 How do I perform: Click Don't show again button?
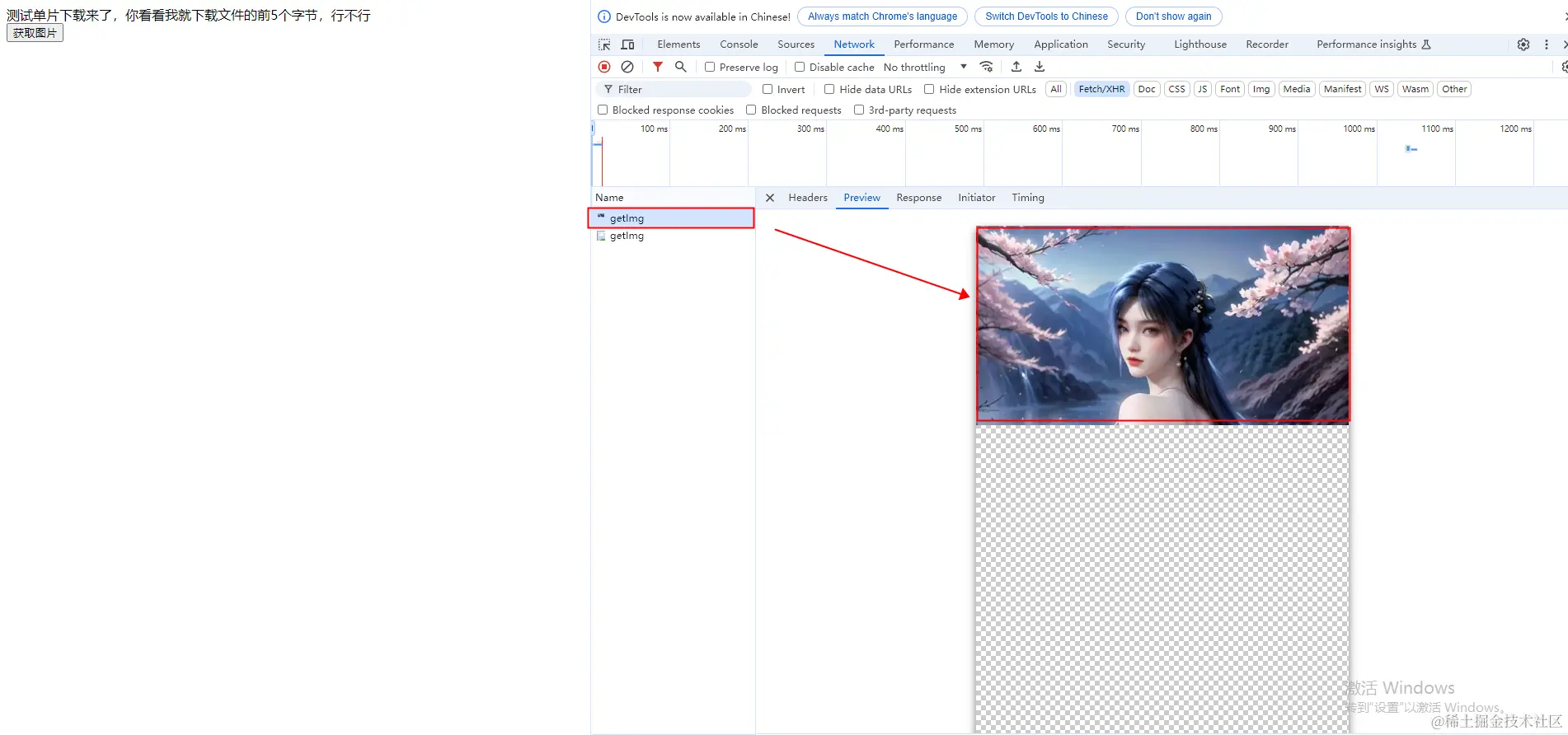coord(1173,16)
